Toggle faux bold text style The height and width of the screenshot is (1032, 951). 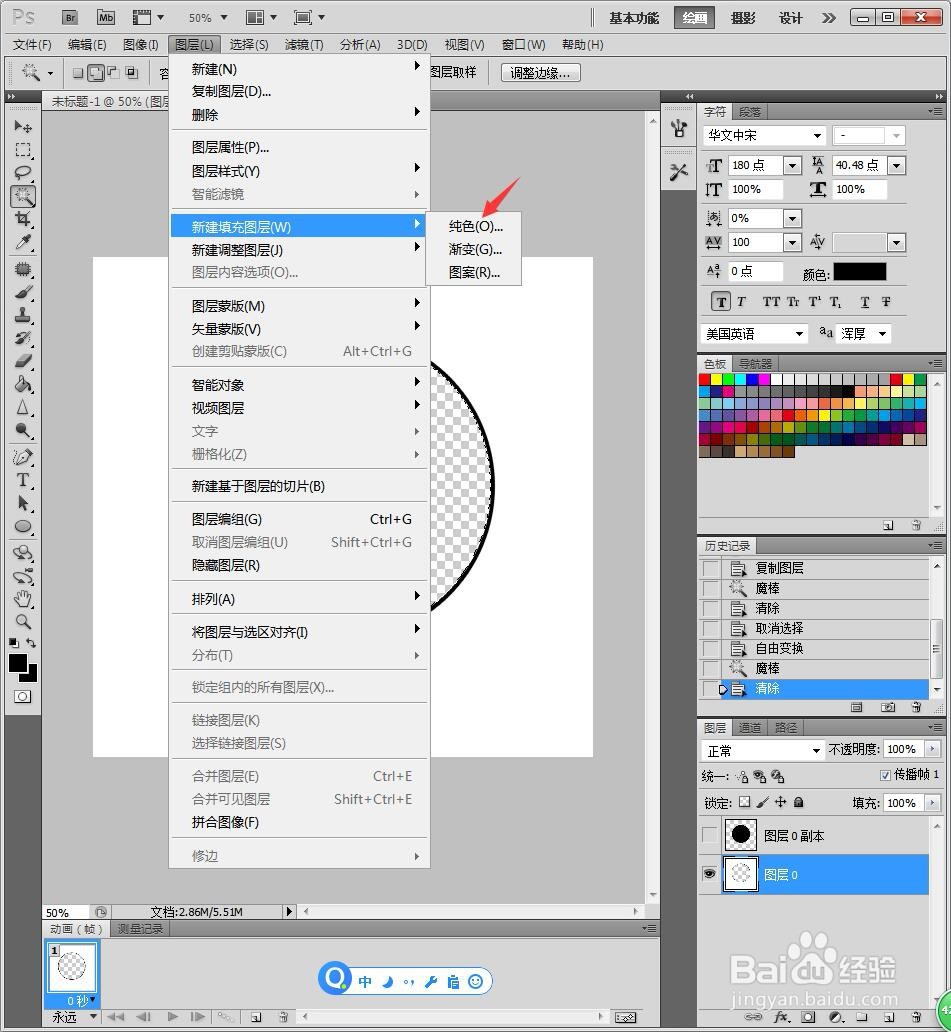point(721,302)
